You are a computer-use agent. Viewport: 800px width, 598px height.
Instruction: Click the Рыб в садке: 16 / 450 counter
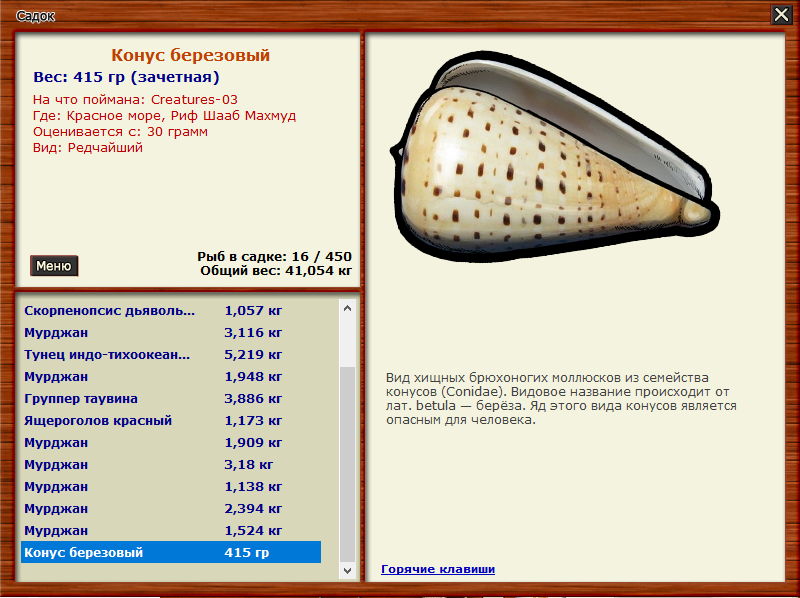[x=274, y=256]
